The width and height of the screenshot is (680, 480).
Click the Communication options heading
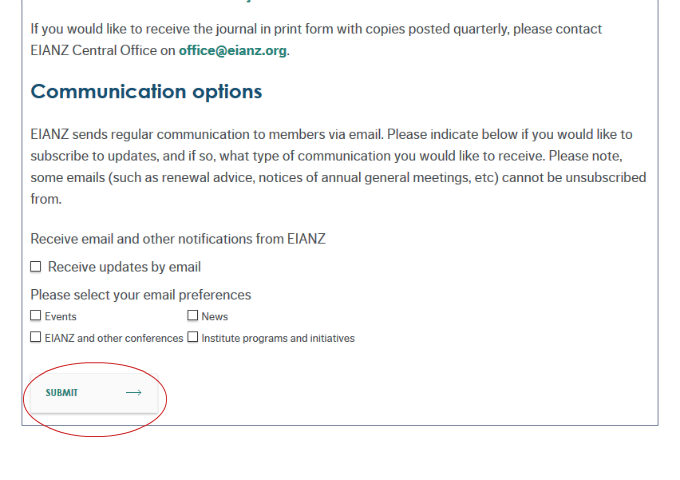coord(146,92)
